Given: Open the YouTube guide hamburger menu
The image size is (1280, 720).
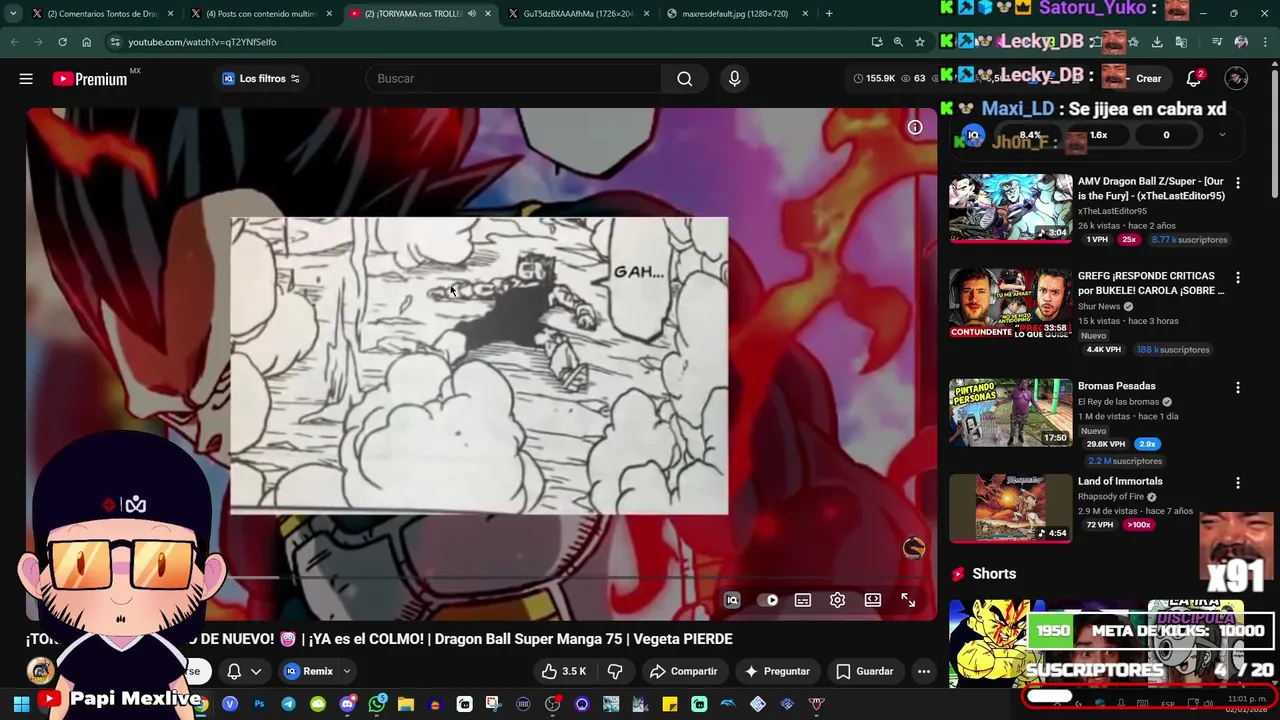Looking at the screenshot, I should [x=26, y=79].
